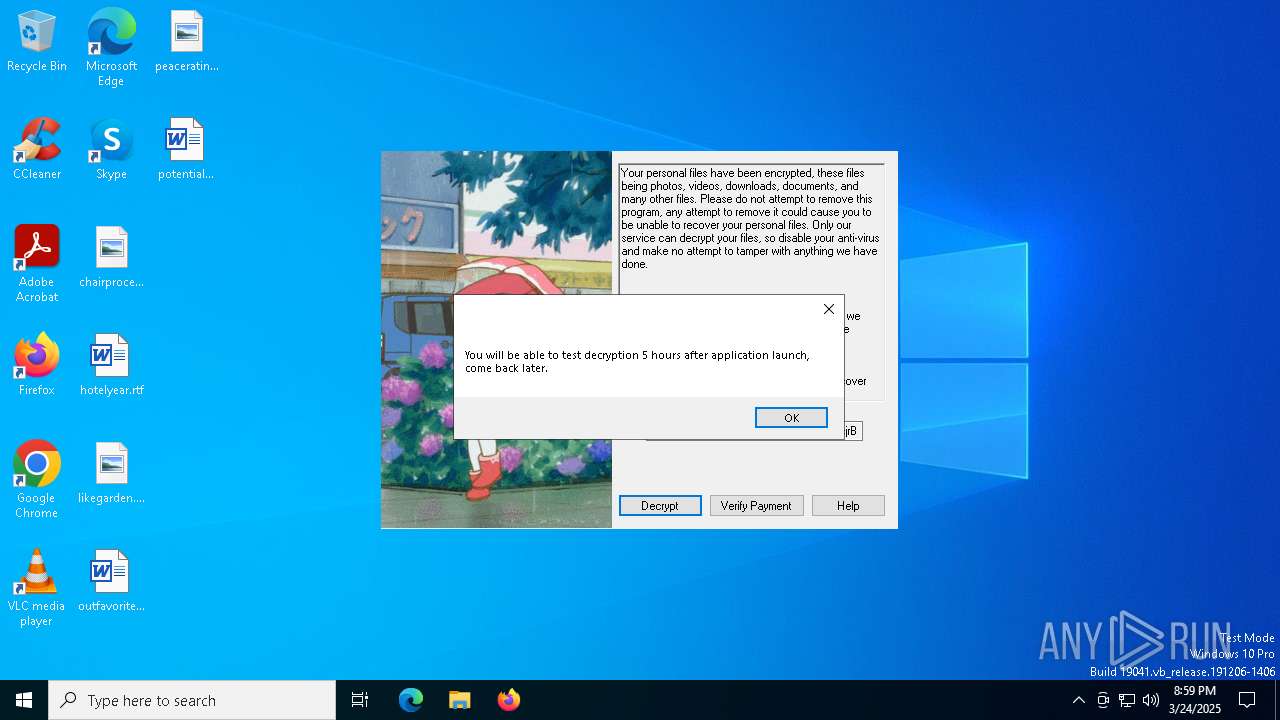Select the chairproce... image file icon
Screen dimensions: 1280x720
111,258
